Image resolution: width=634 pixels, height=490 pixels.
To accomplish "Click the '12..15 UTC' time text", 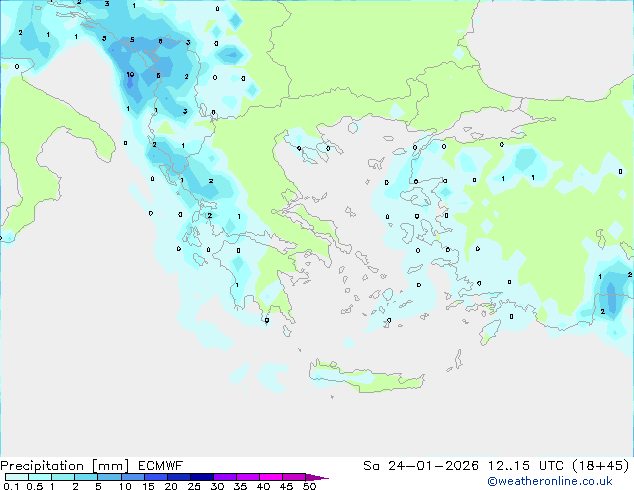I will pyautogui.click(x=526, y=466).
